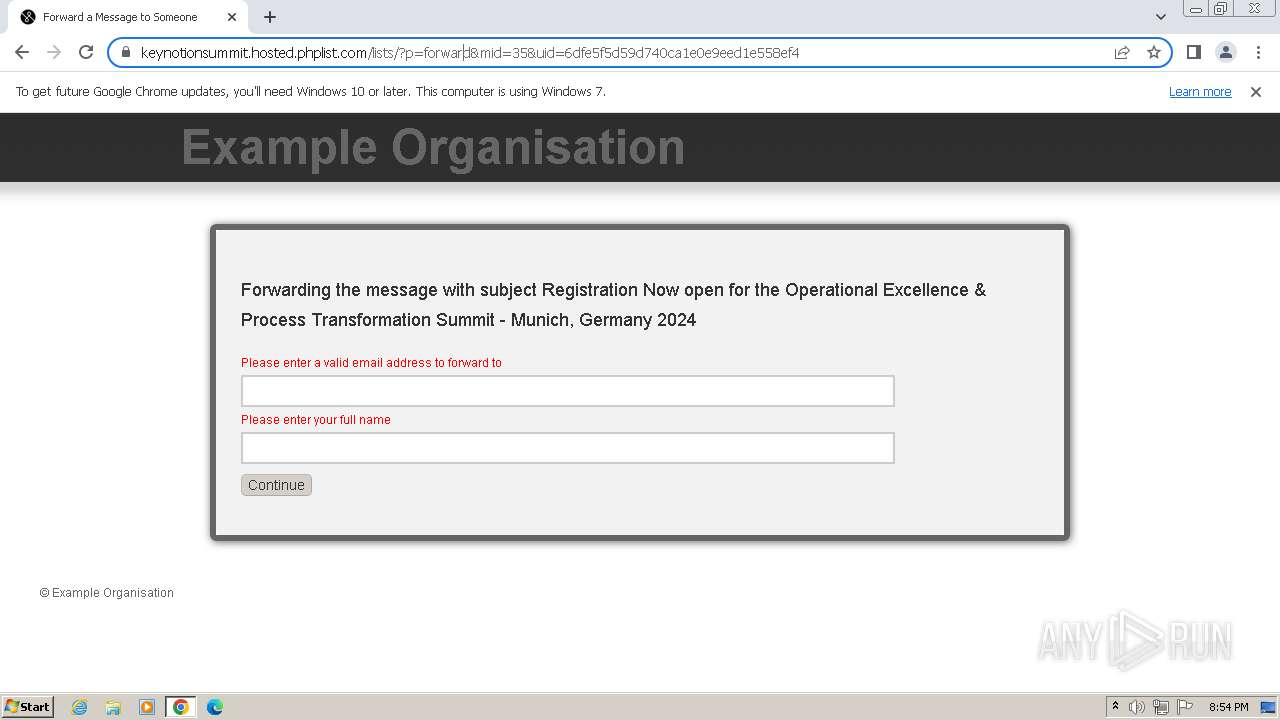Expand the tab search dropdown
Image resolution: width=1280 pixels, height=720 pixels.
click(1161, 17)
